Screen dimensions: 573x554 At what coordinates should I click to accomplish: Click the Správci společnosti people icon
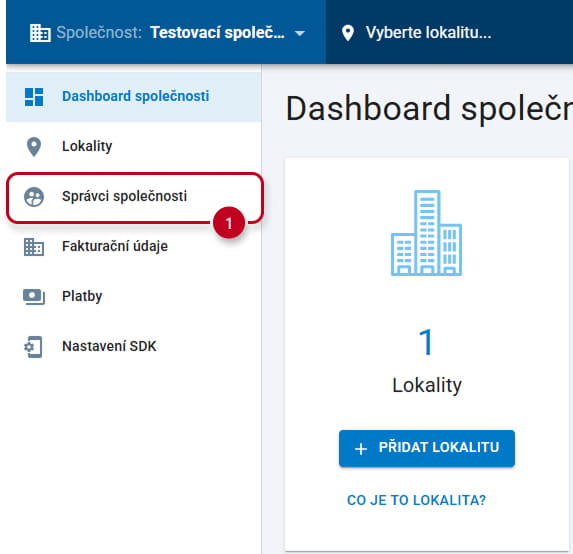[34, 197]
